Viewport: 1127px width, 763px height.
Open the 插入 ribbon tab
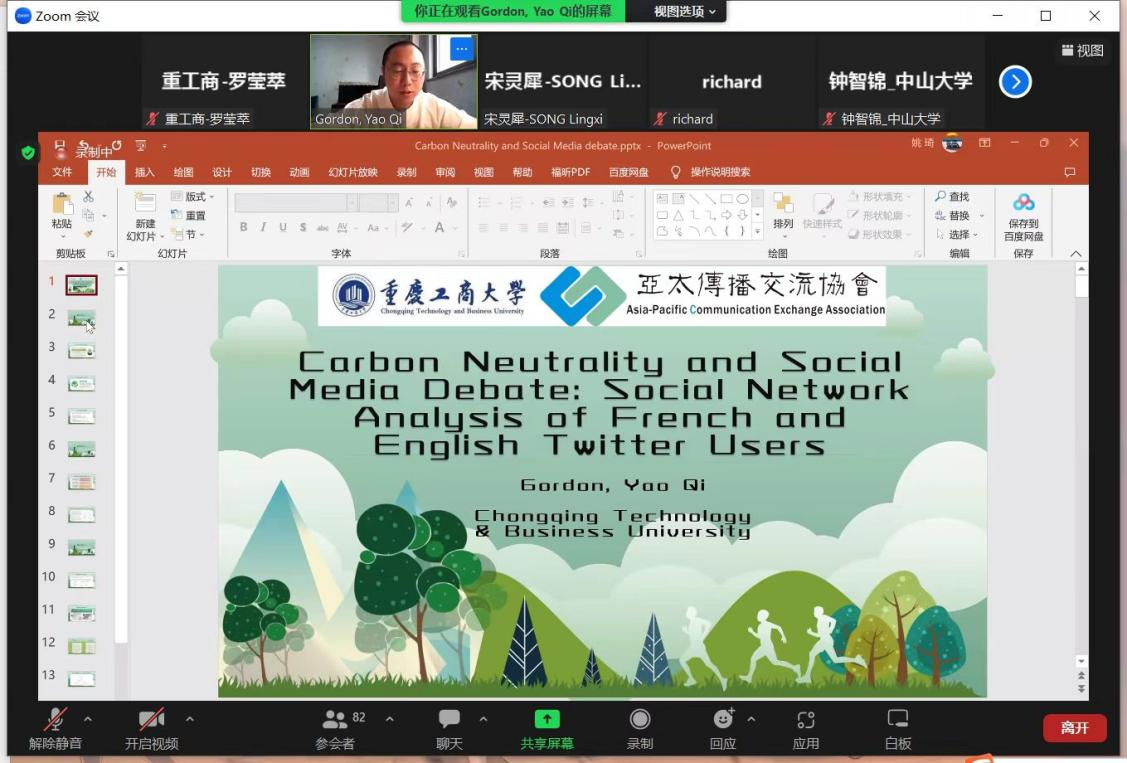145,172
